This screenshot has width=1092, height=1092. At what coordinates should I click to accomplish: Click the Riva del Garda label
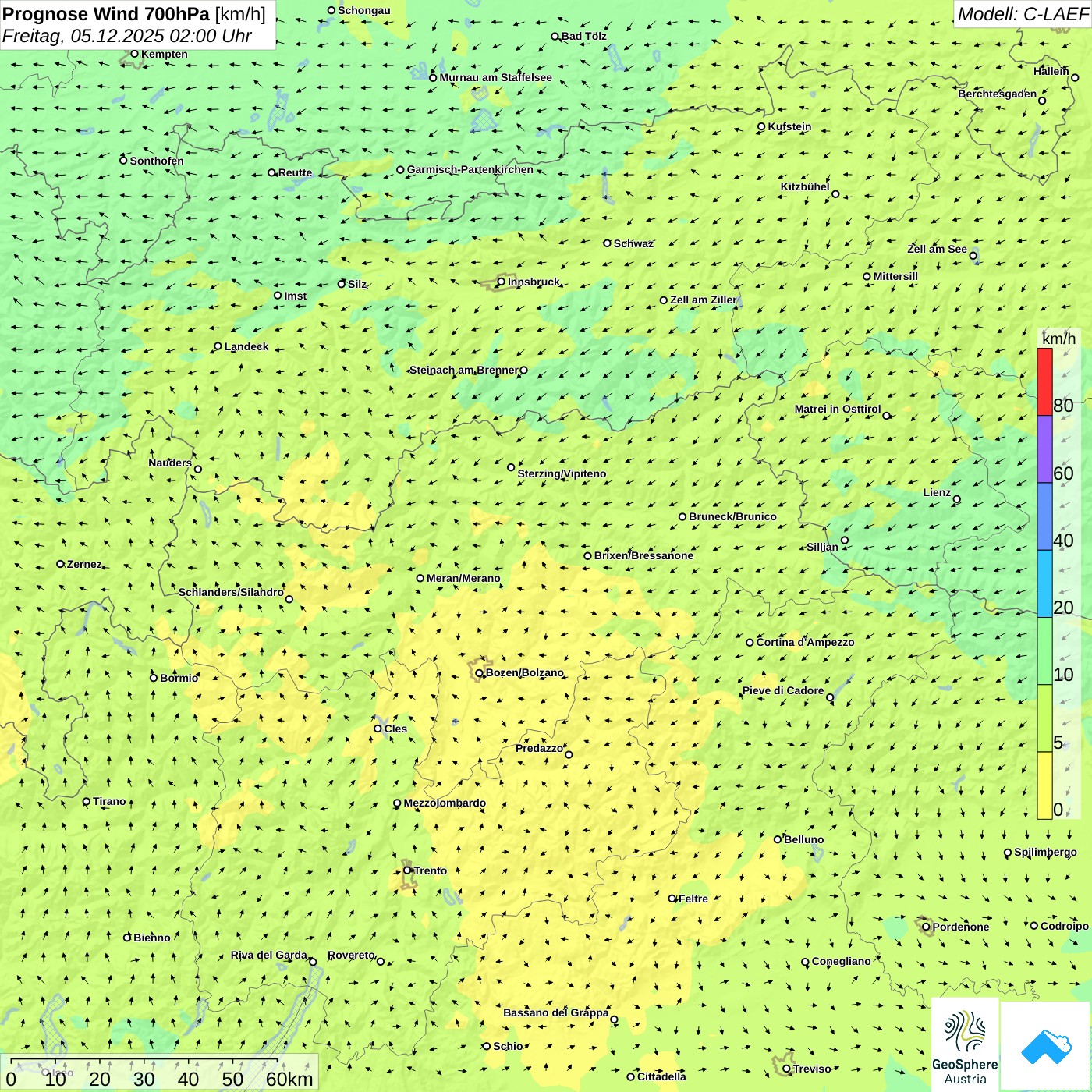(269, 955)
